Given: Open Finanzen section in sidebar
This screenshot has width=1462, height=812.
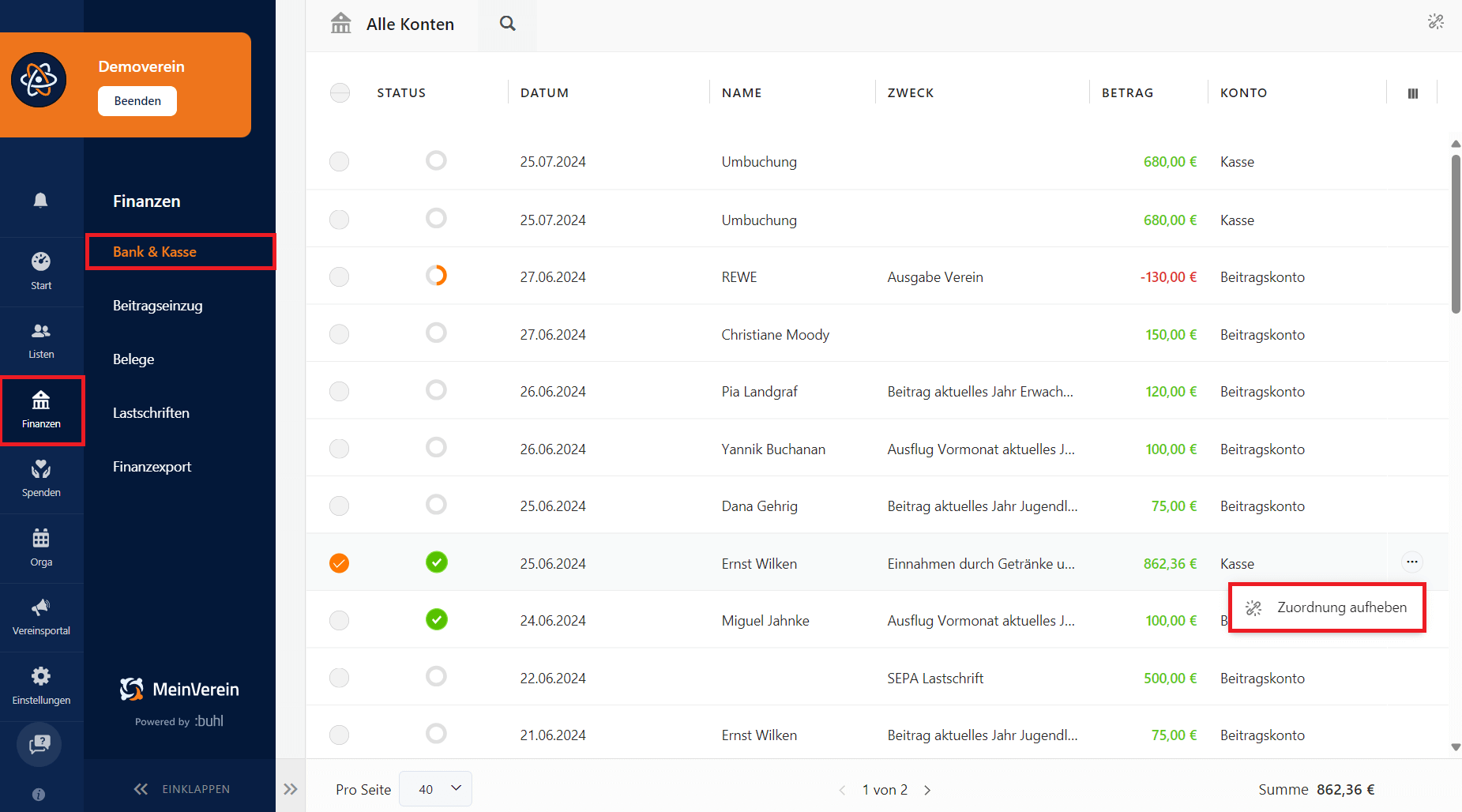Looking at the screenshot, I should click(x=41, y=410).
